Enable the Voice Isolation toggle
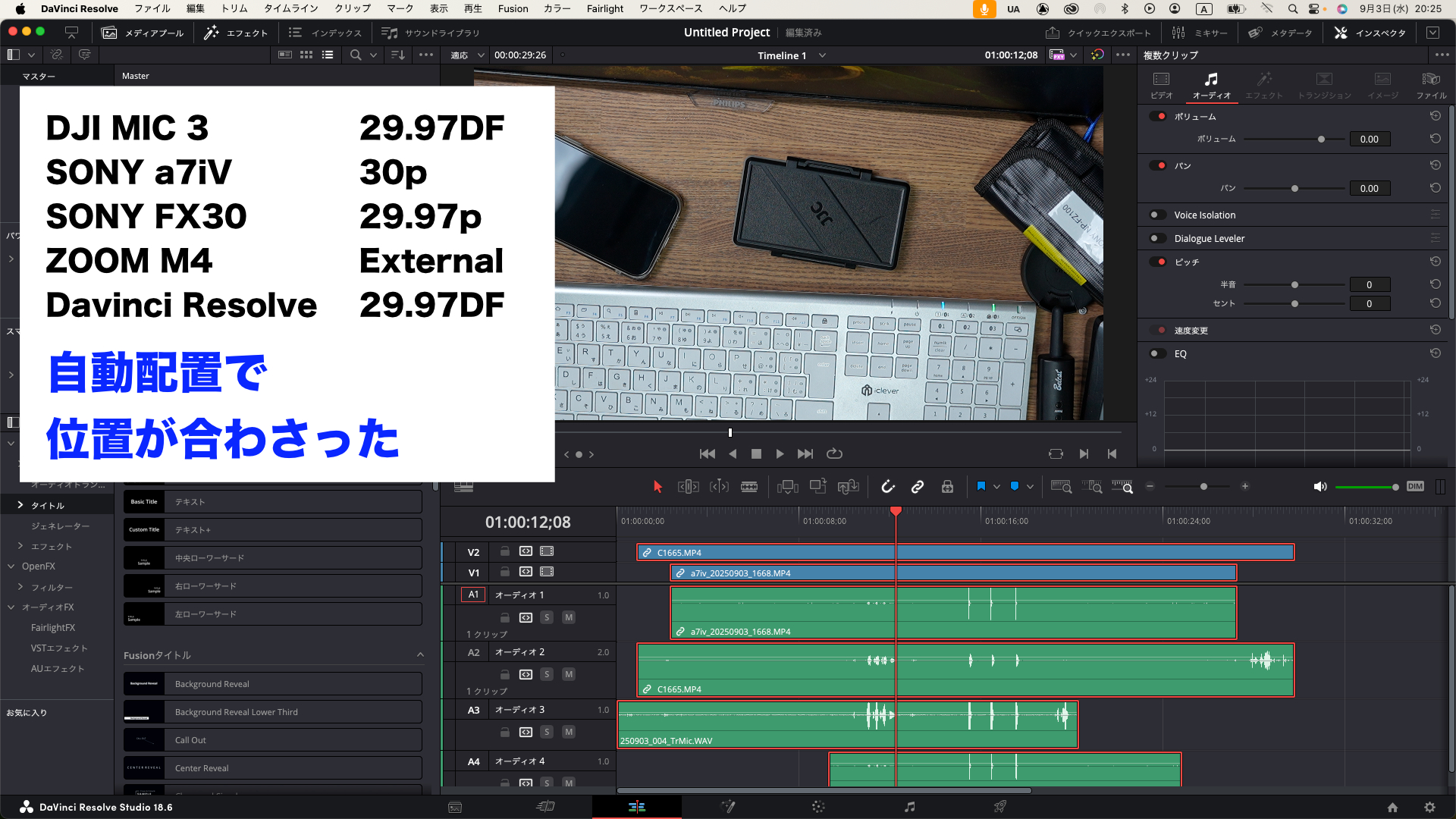Screen dimensions: 1456x819 tap(1157, 215)
